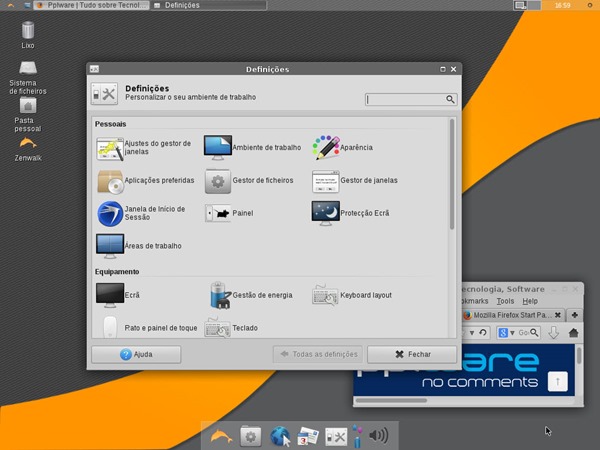Click the Fechar button
The image size is (600, 450).
coord(412,354)
